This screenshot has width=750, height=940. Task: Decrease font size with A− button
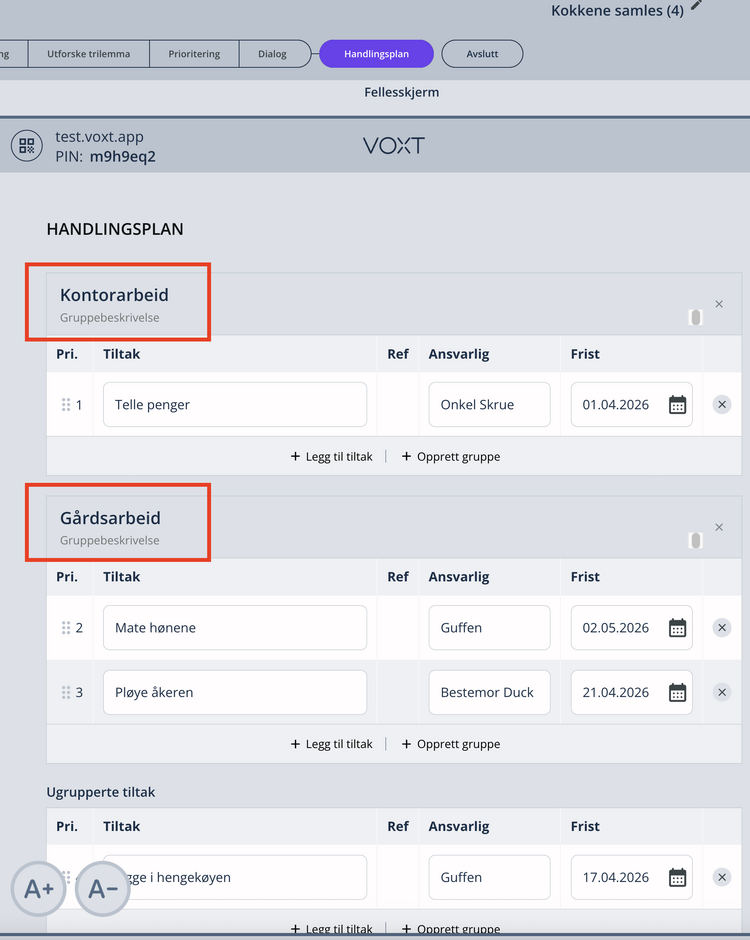(x=103, y=888)
